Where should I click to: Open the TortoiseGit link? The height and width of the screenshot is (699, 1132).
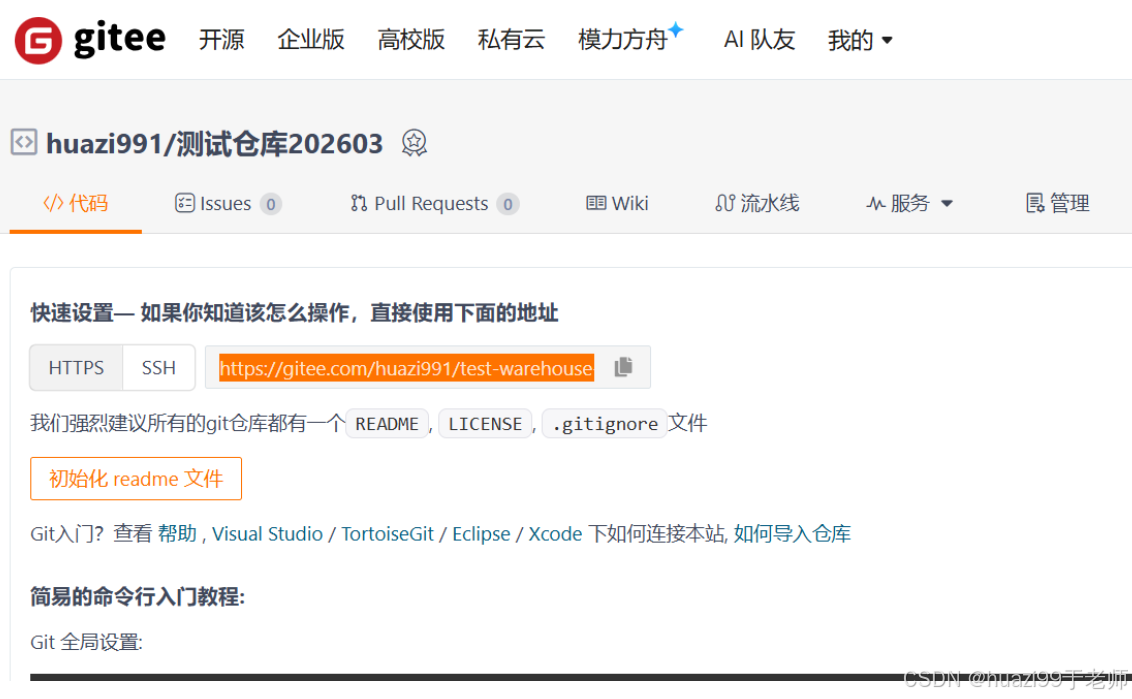click(x=388, y=534)
